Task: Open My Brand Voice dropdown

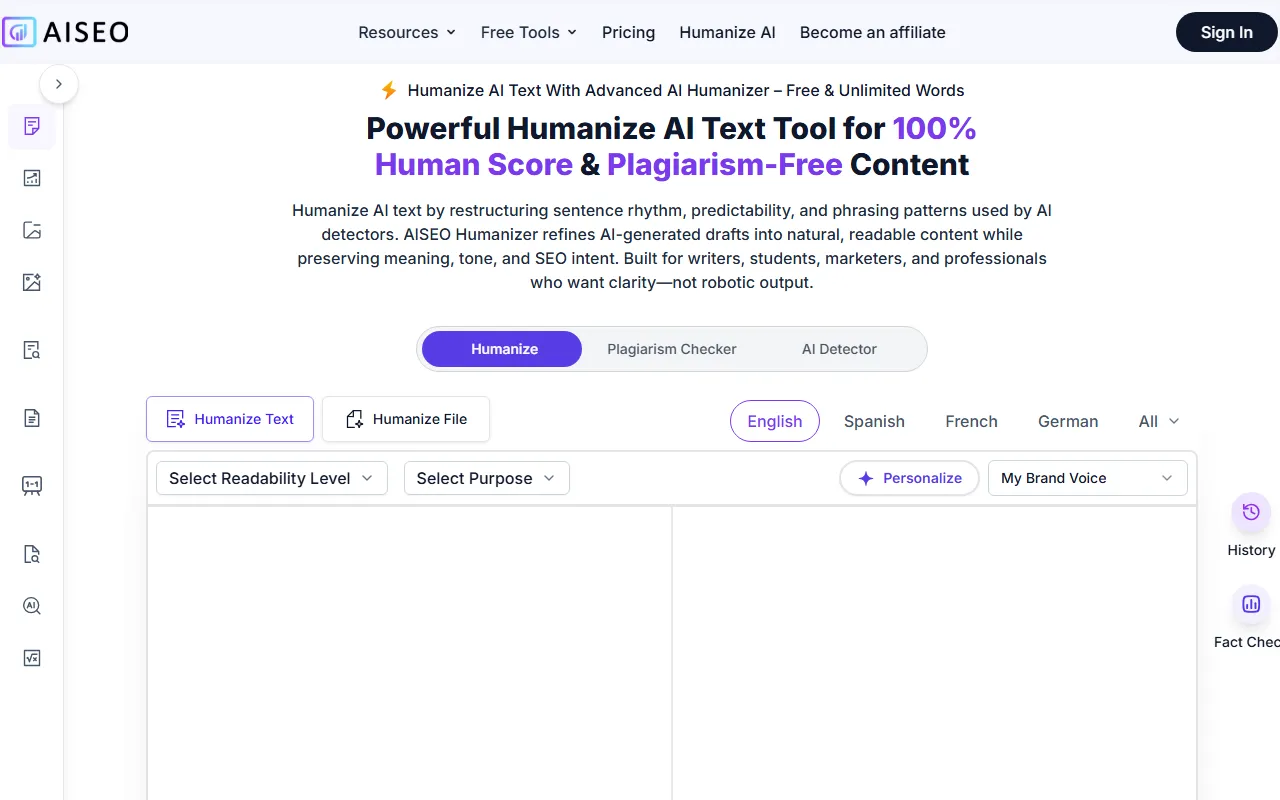Action: [x=1087, y=478]
